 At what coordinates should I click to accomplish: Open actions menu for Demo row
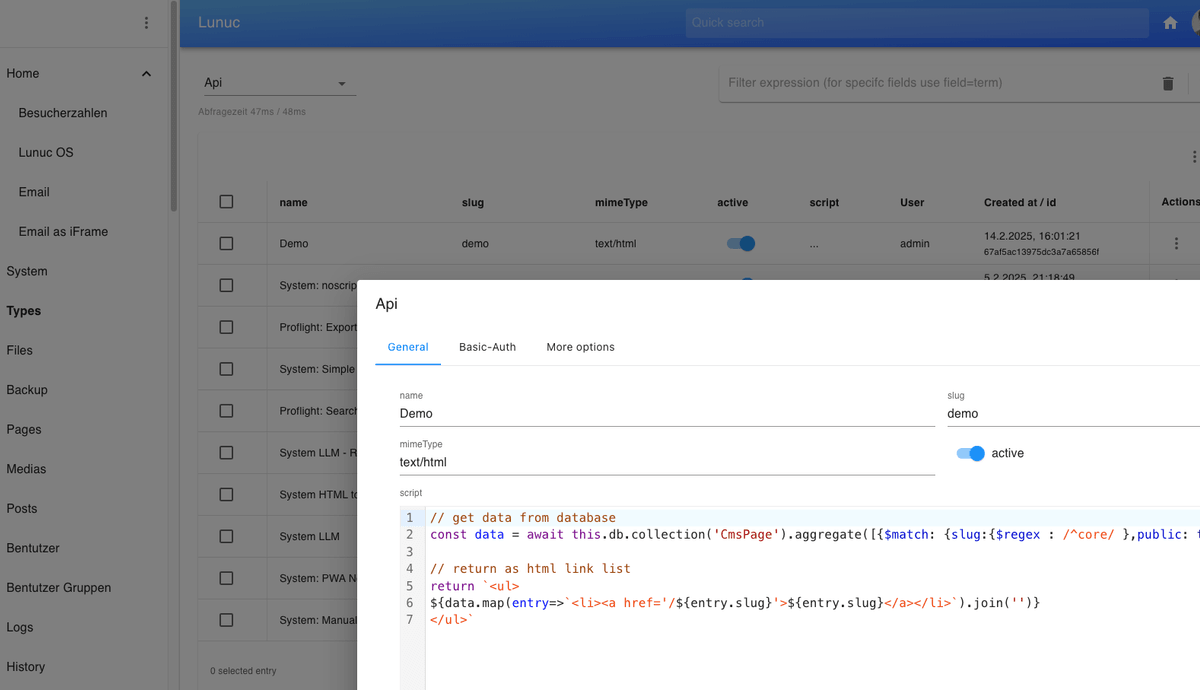[1176, 244]
